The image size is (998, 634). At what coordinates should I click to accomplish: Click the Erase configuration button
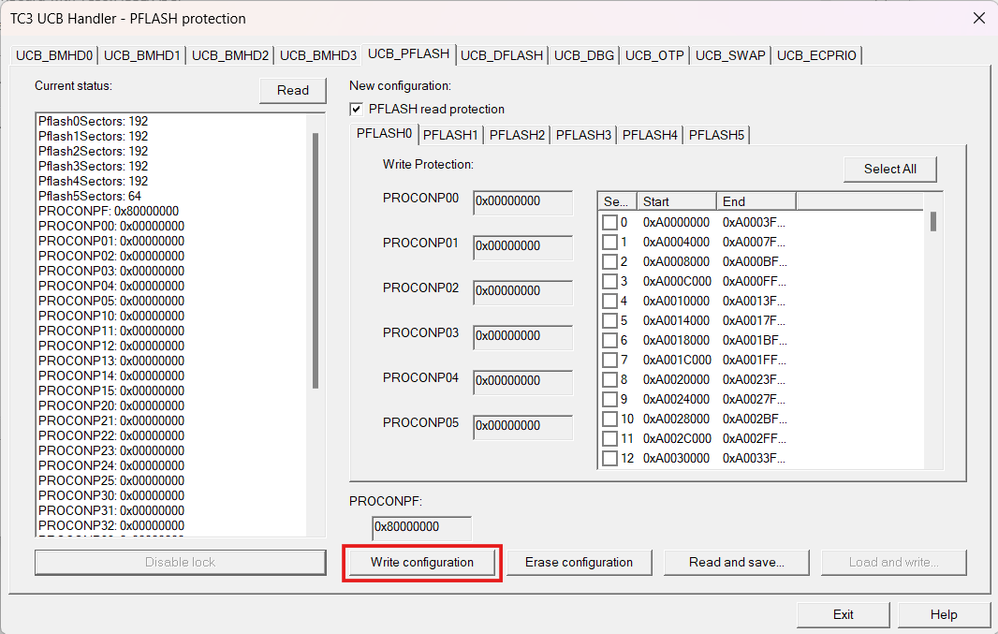(x=579, y=562)
